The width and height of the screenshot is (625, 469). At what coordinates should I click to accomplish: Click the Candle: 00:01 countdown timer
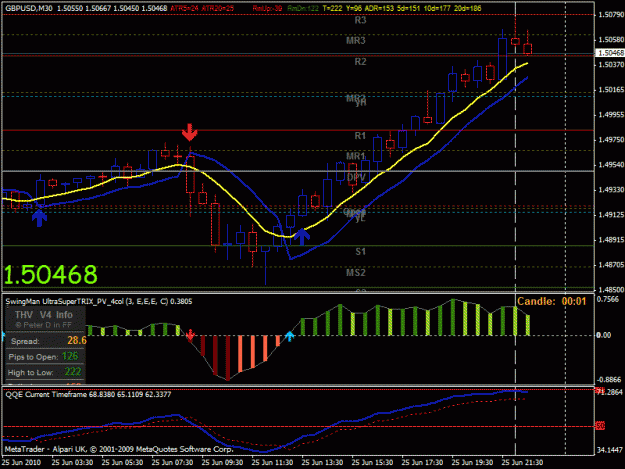(x=552, y=302)
